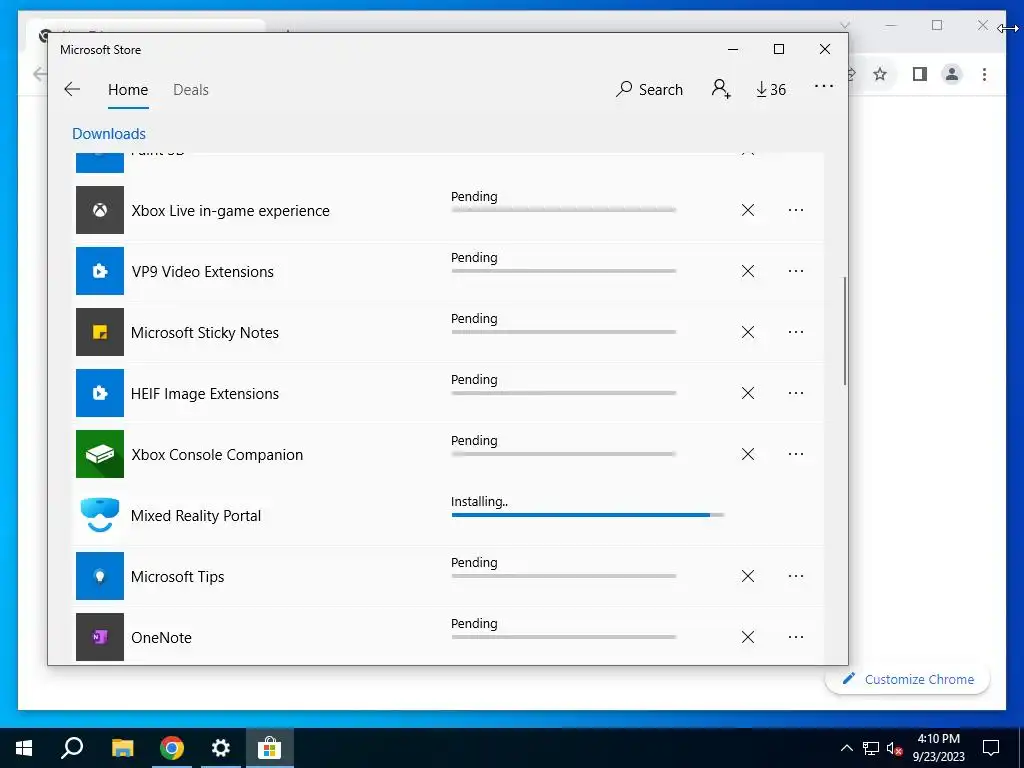Open the See more menu in Store header
The image size is (1024, 768).
point(824,86)
